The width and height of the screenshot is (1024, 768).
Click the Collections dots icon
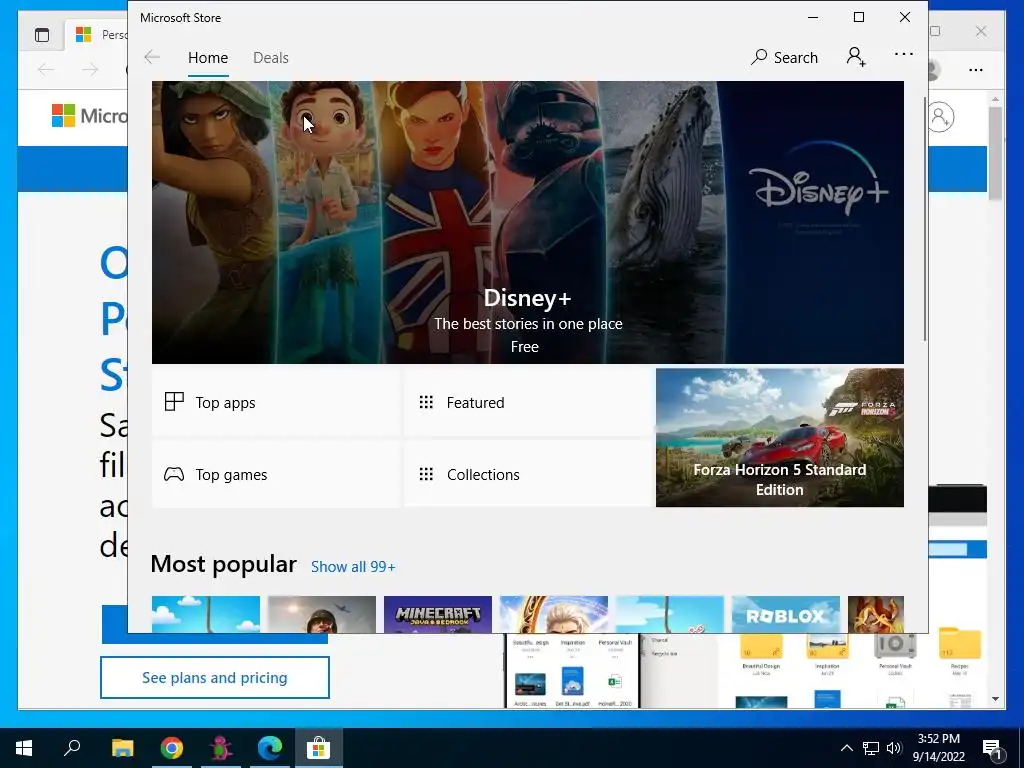coord(426,474)
